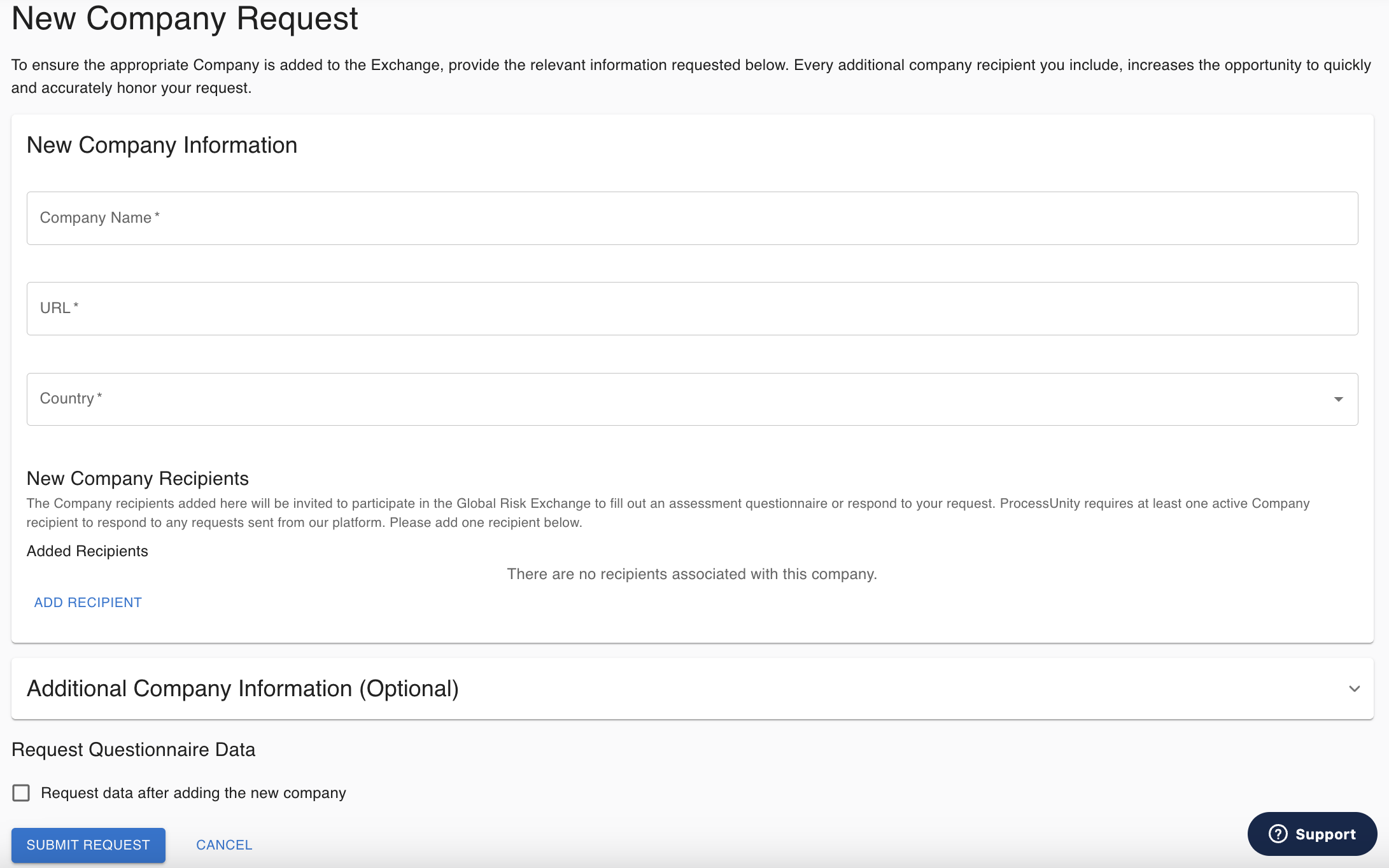Screen dimensions: 1389x868
Task: Enable 'Request data after adding the new company'
Action: click(x=22, y=793)
